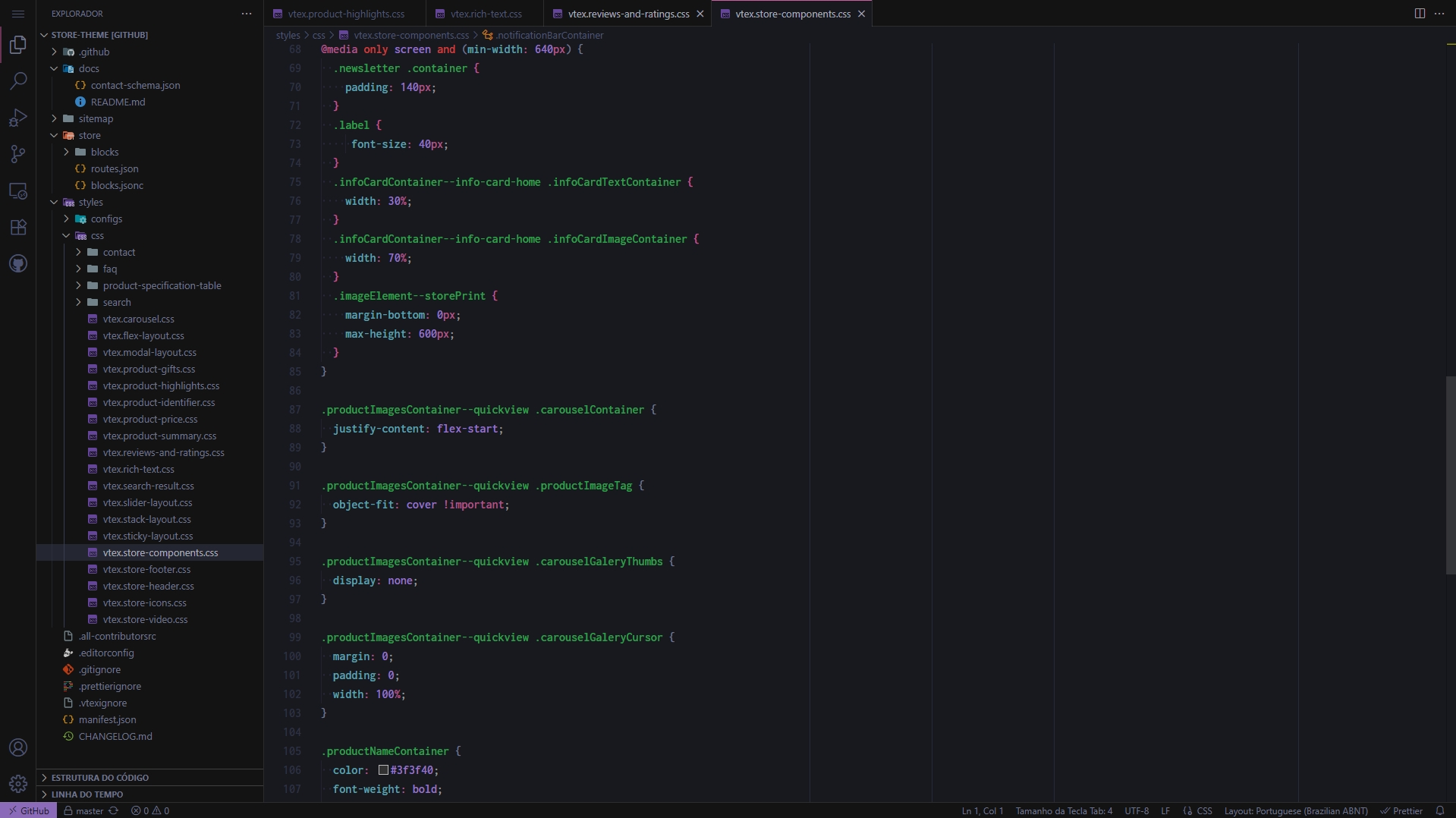Click the Prettier status item
This screenshot has width=1456, height=818.
pos(1401,810)
